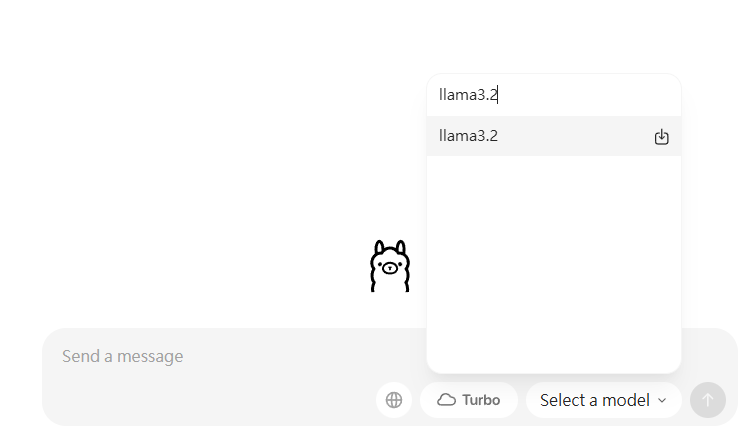Image resolution: width=747 pixels, height=442 pixels.
Task: Click the chevron next to Select a model
Action: pyautogui.click(x=661, y=400)
